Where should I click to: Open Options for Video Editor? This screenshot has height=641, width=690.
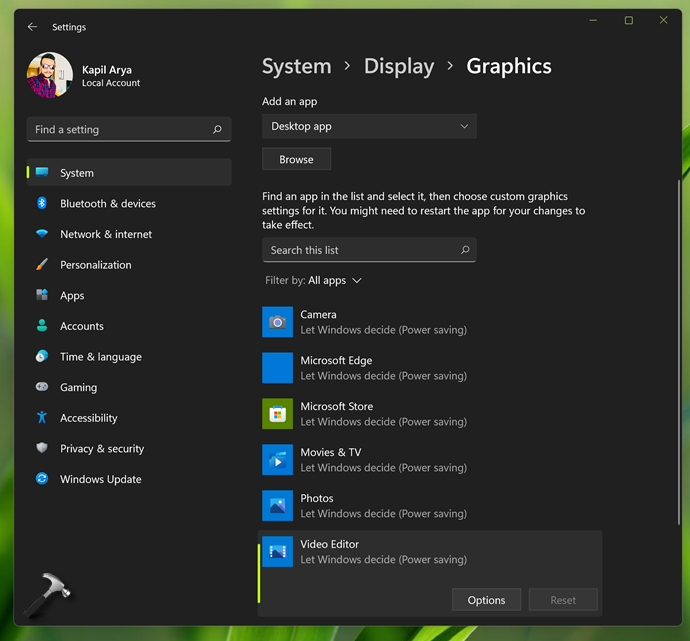click(486, 600)
